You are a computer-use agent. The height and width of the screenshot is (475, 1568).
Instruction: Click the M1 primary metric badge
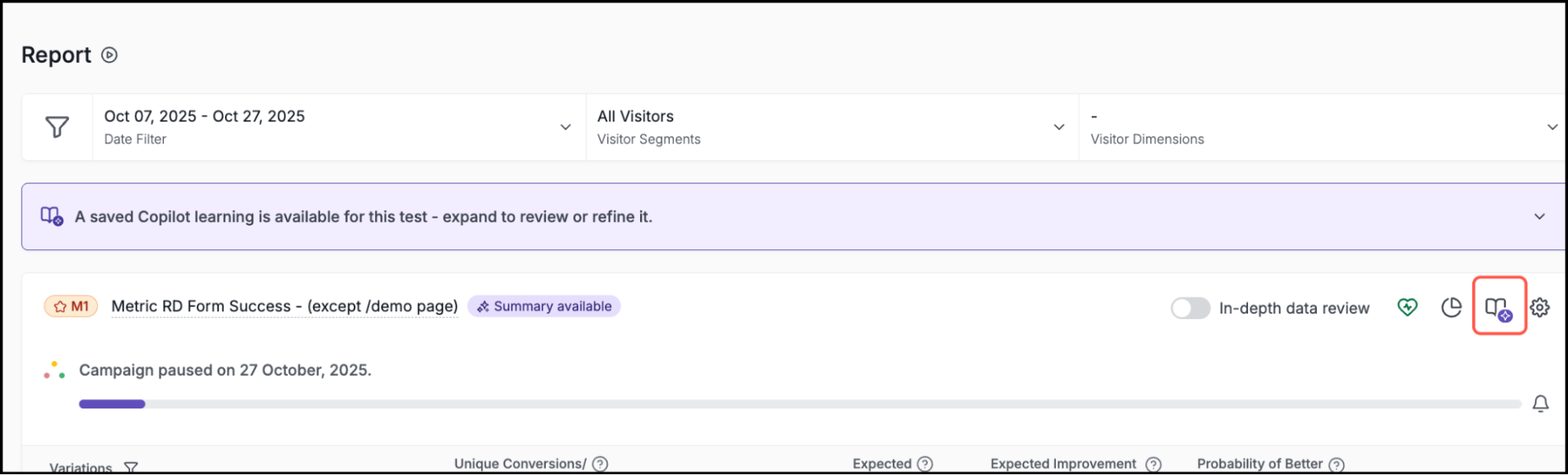coord(71,306)
